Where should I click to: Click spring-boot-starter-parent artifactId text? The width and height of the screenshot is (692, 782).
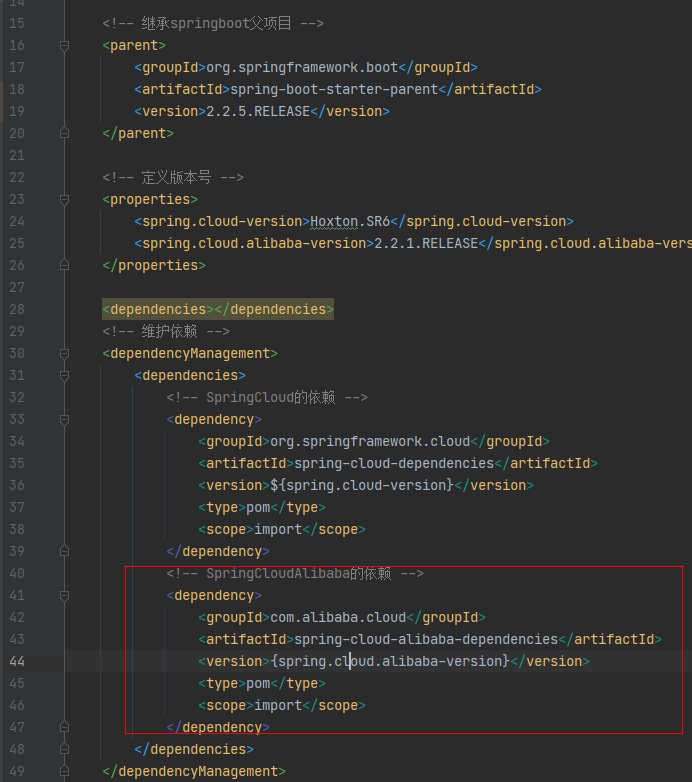click(x=334, y=89)
